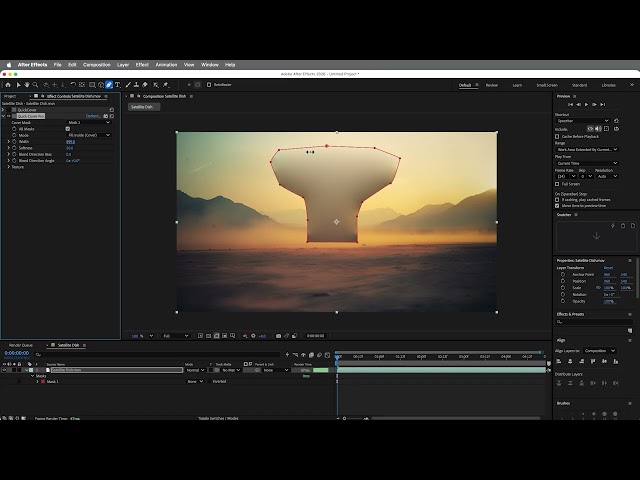This screenshot has width=640, height=480.
Task: Click the Satellite Dish breadcrumb button in viewer
Action: click(x=144, y=107)
